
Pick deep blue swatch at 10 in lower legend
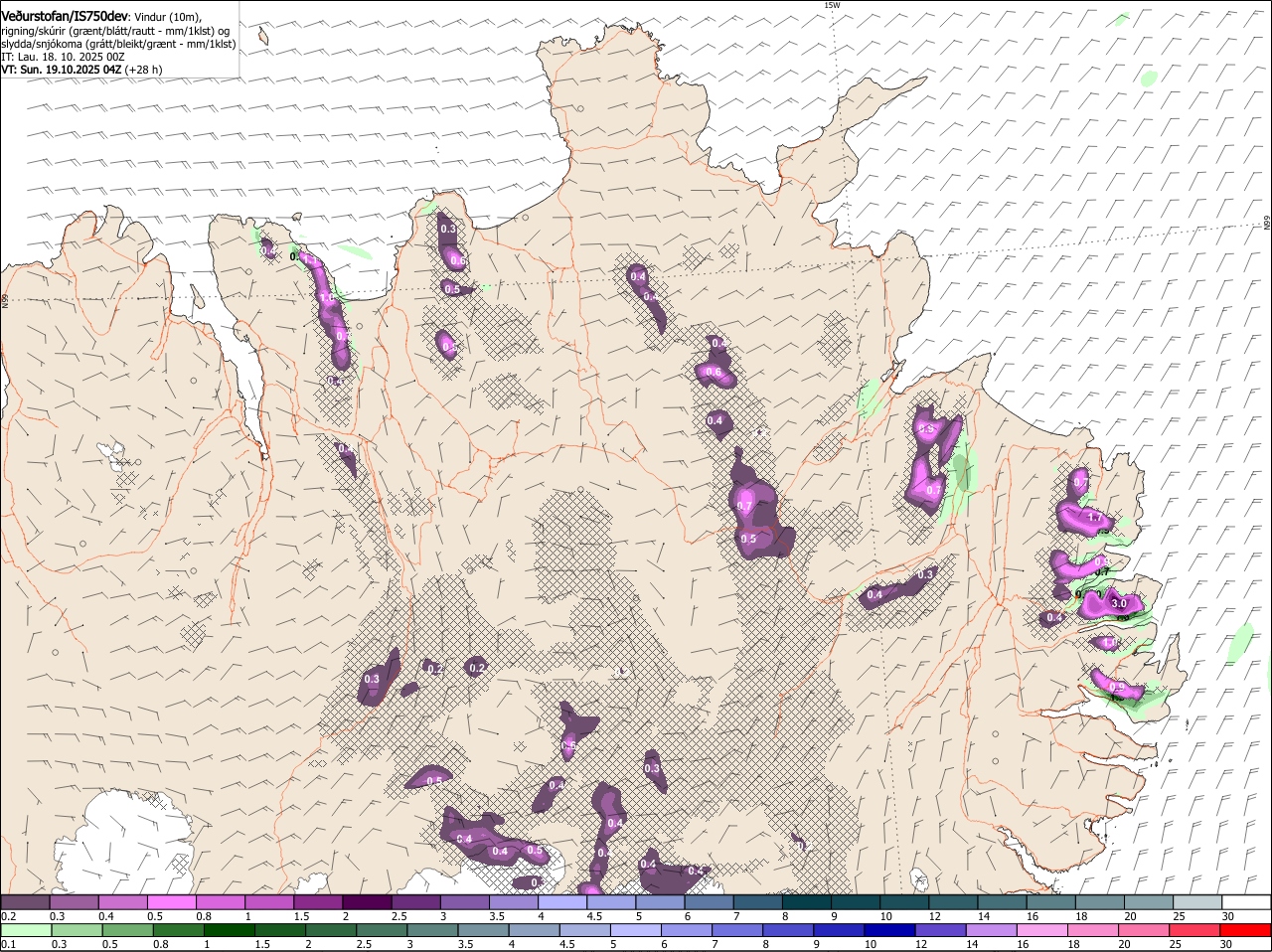tap(889, 930)
